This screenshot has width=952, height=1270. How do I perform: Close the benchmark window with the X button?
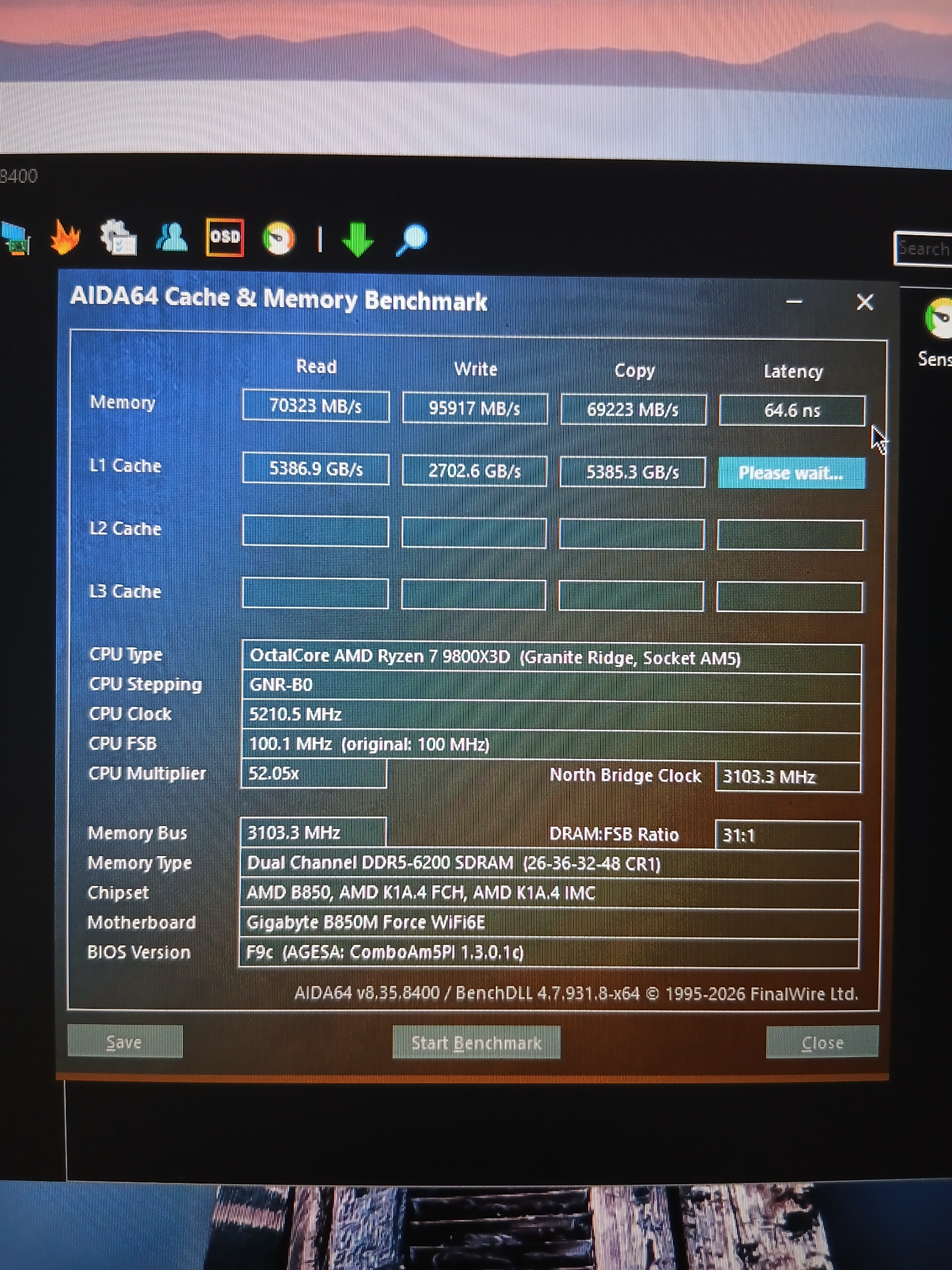point(864,302)
